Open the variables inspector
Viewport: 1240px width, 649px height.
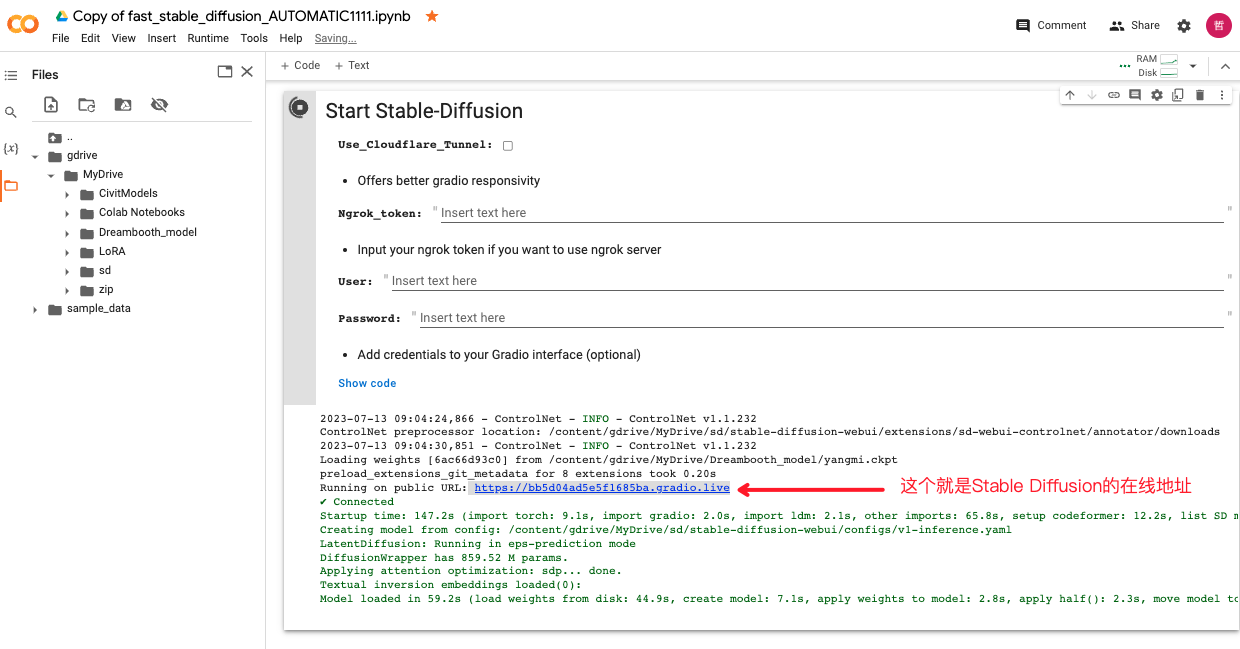point(11,148)
